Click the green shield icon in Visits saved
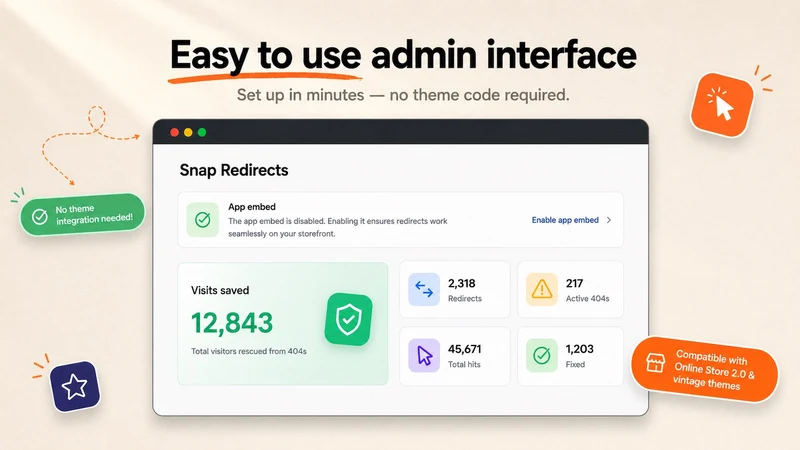Image resolution: width=800 pixels, height=450 pixels. coord(348,319)
